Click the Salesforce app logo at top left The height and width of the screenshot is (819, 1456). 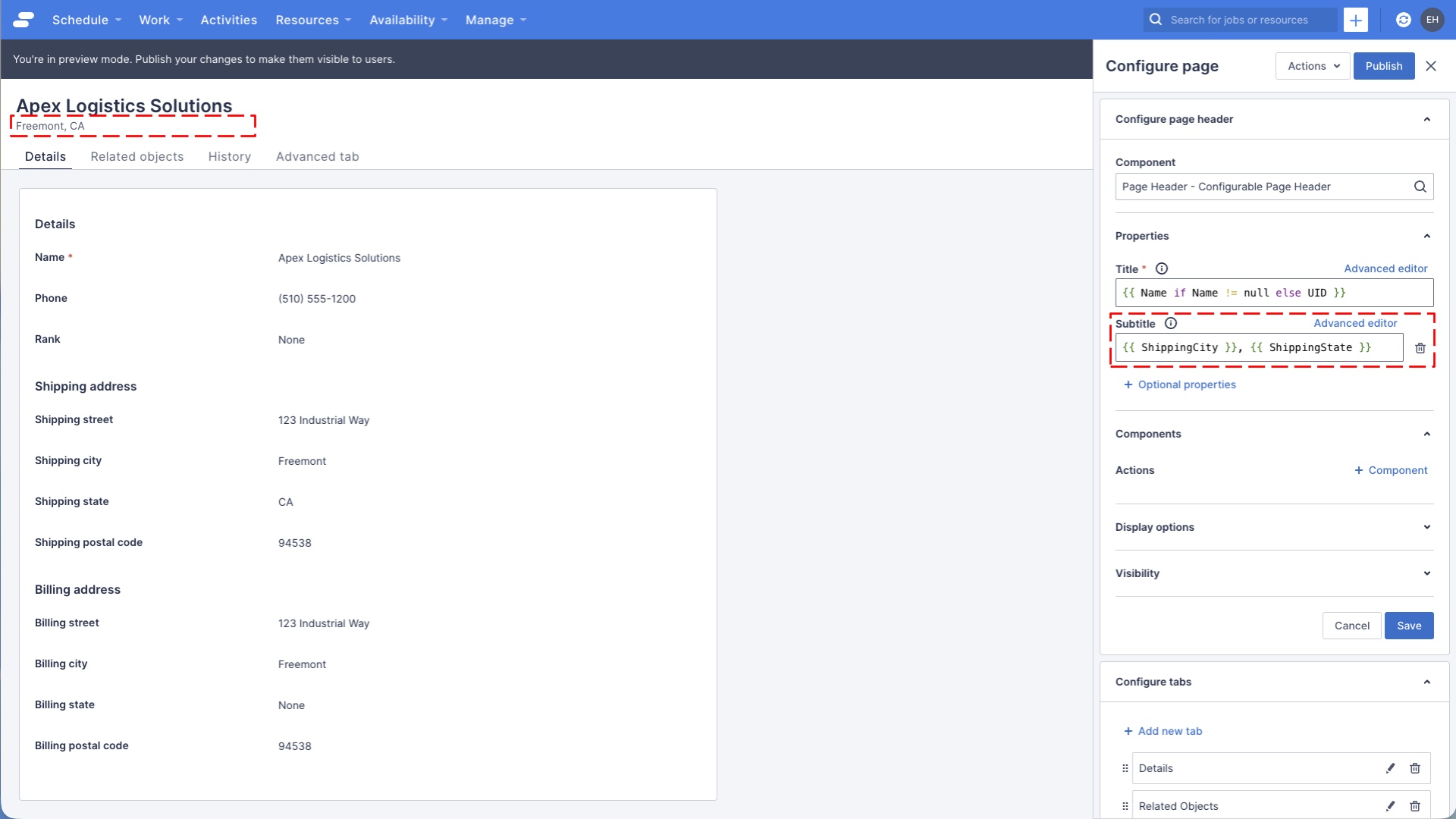coord(23,20)
